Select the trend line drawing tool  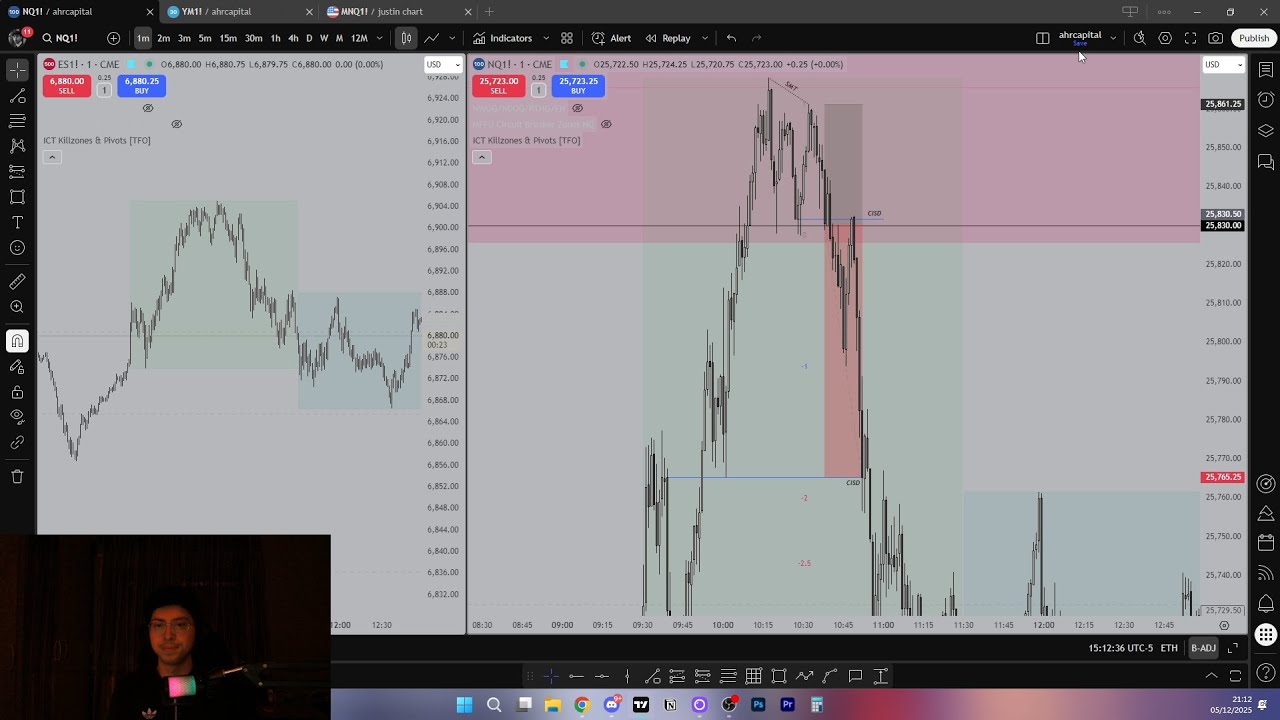tap(17, 96)
